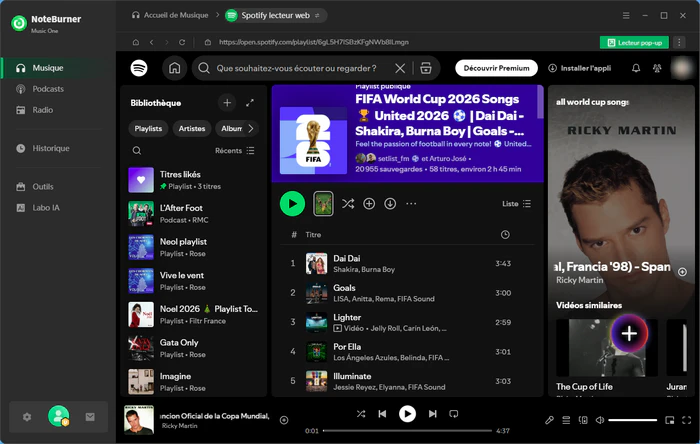Adjust the volume slider
The height and width of the screenshot is (444, 700).
[632, 420]
